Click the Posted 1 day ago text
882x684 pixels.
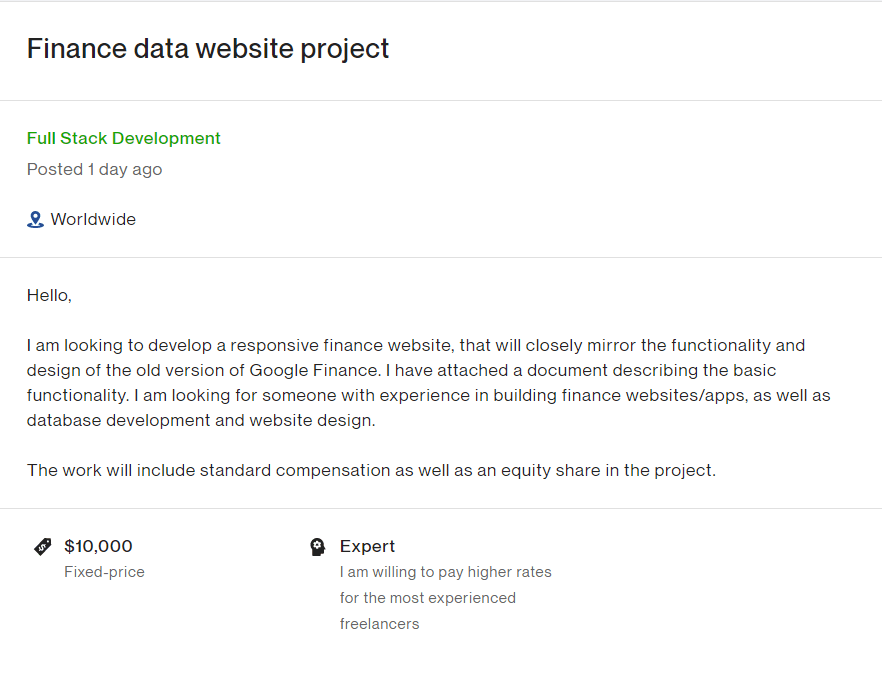[94, 169]
